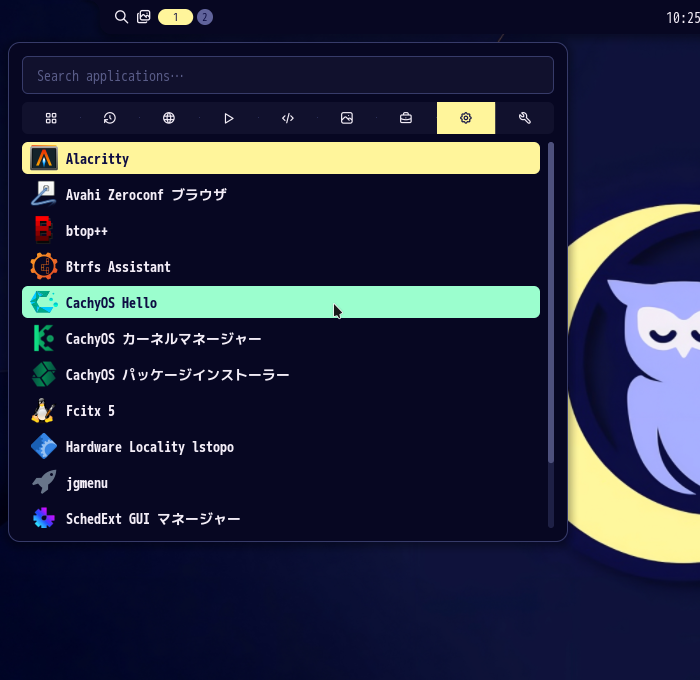700x680 pixels.
Task: Select the graphics image category tab
Action: (x=347, y=118)
